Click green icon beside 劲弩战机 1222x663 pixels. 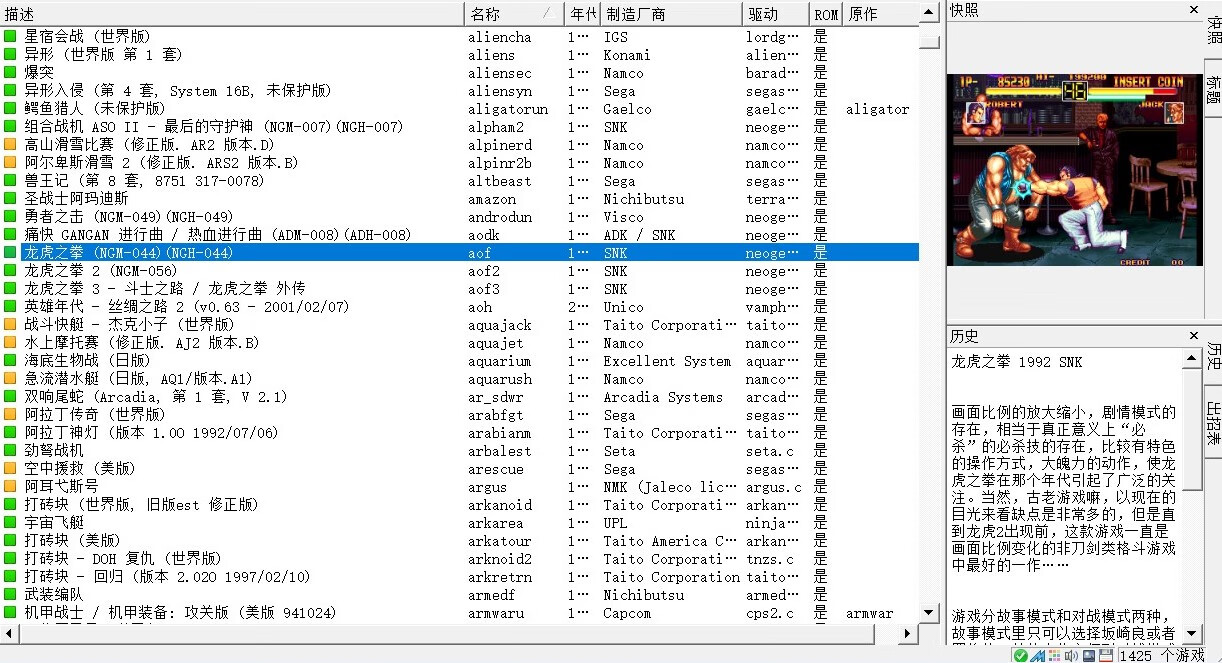coord(11,451)
